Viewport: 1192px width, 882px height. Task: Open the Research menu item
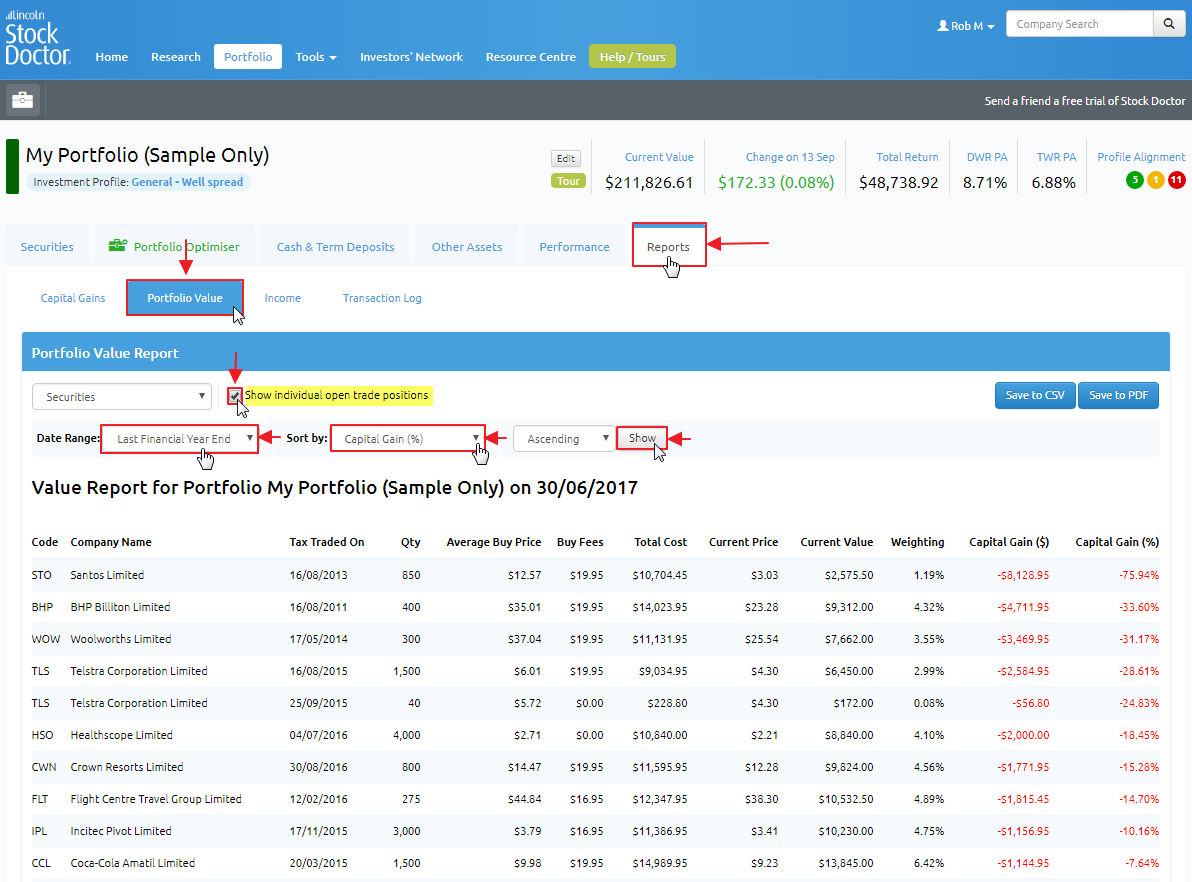click(x=176, y=57)
